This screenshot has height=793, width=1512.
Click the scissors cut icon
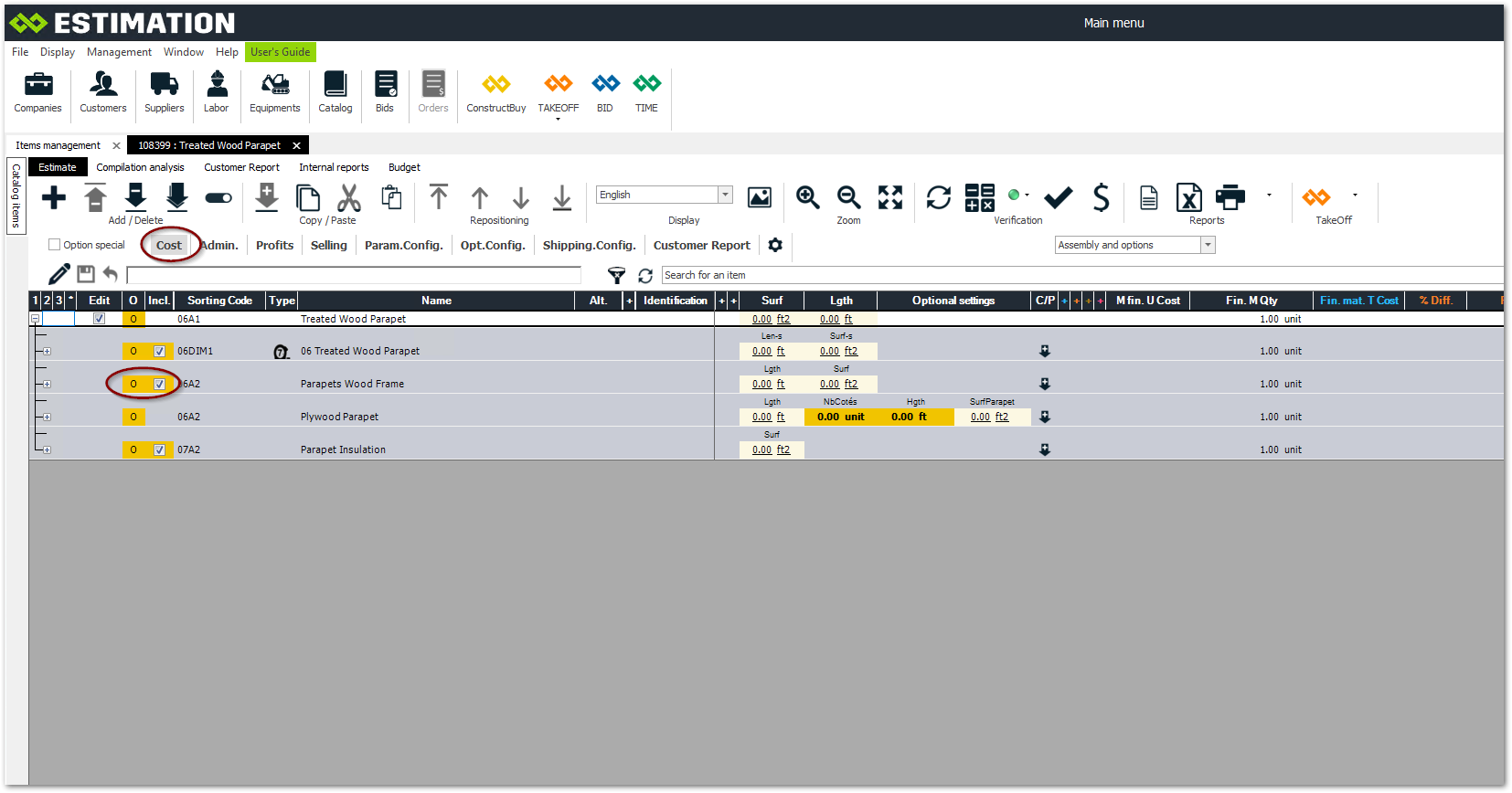[349, 197]
